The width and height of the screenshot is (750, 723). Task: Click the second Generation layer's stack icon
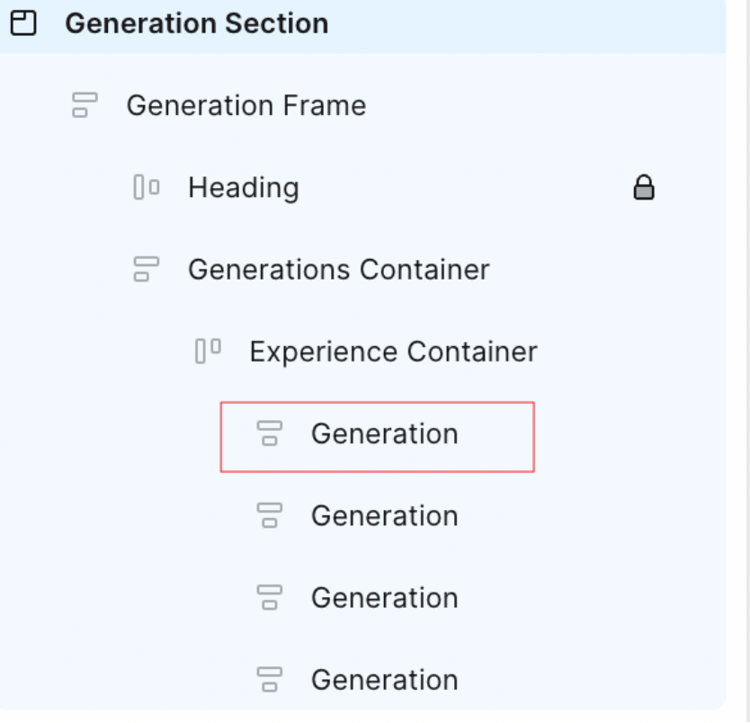[269, 515]
